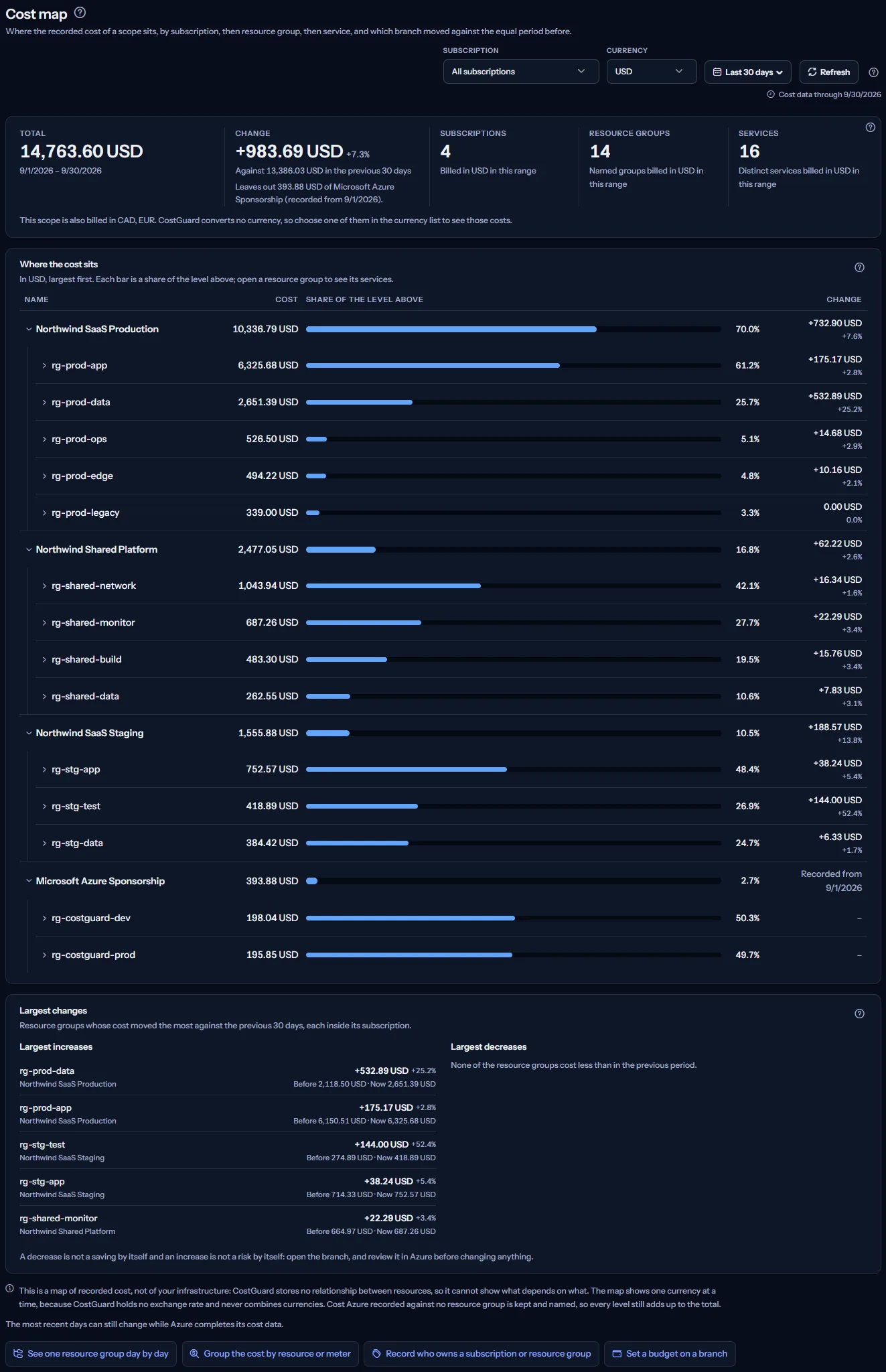The image size is (886, 1372).
Task: Click the +983.69 USD change value
Action: 289,151
